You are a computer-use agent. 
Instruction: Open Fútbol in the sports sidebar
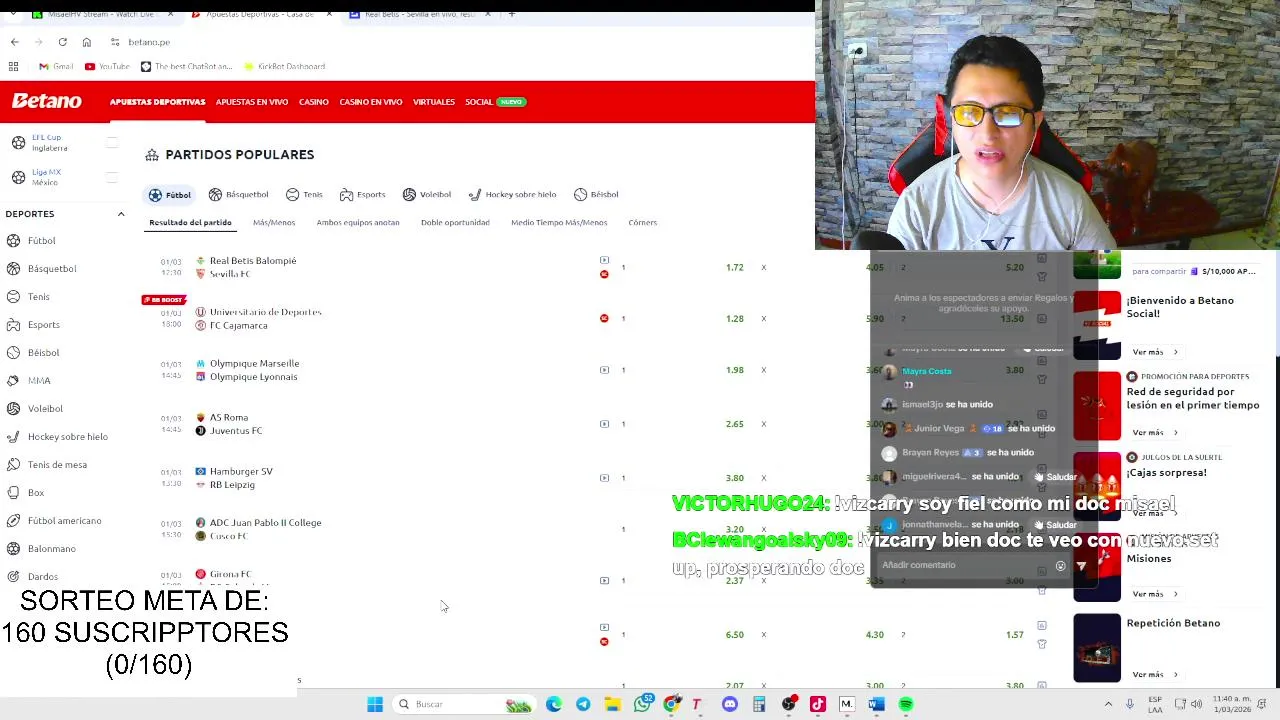(42, 241)
